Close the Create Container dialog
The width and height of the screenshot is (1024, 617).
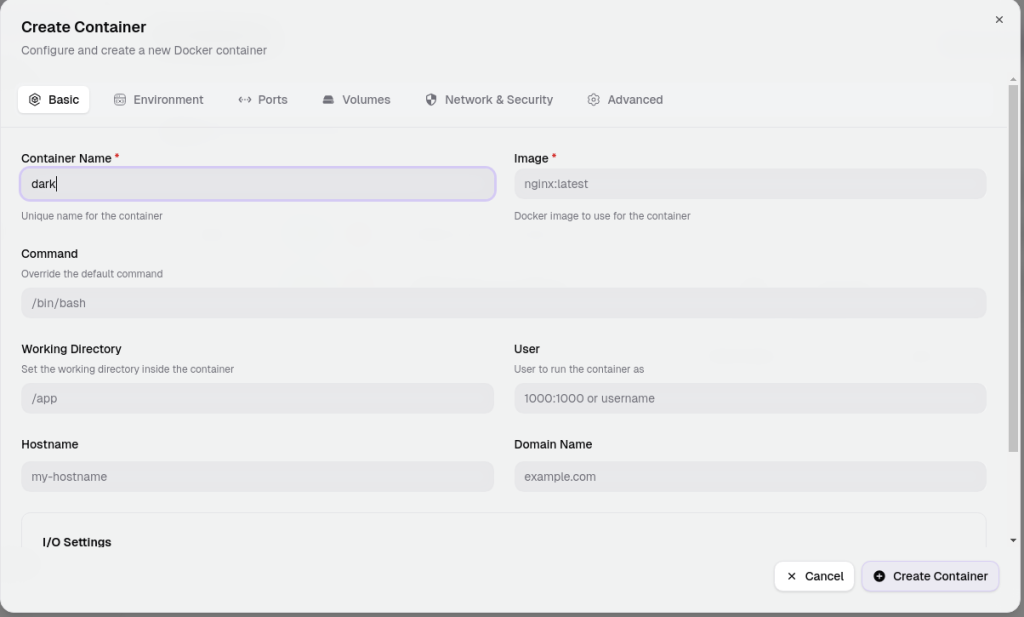click(x=999, y=20)
